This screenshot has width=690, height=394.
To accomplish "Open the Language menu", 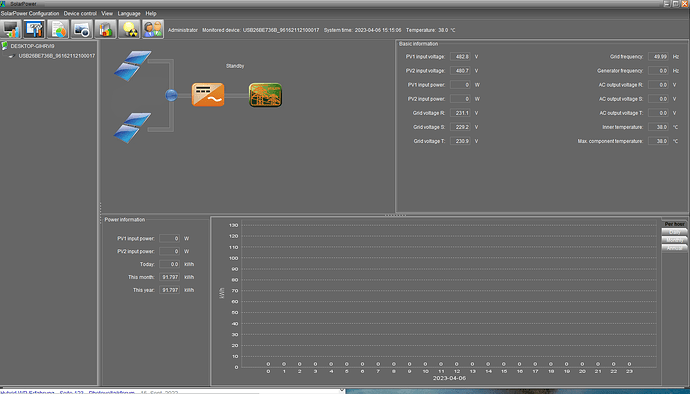I will coord(129,14).
